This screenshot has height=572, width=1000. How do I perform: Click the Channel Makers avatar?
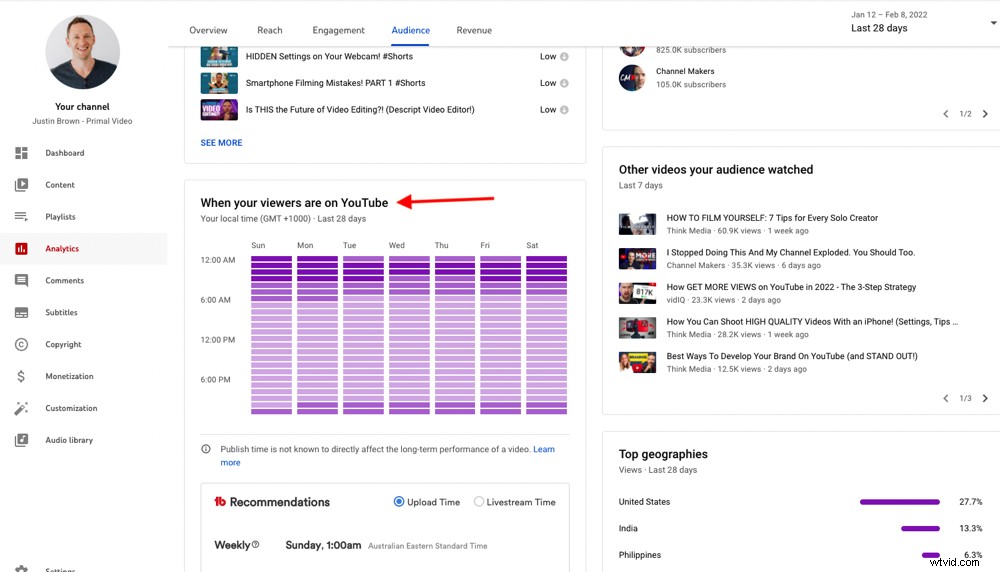pos(632,78)
